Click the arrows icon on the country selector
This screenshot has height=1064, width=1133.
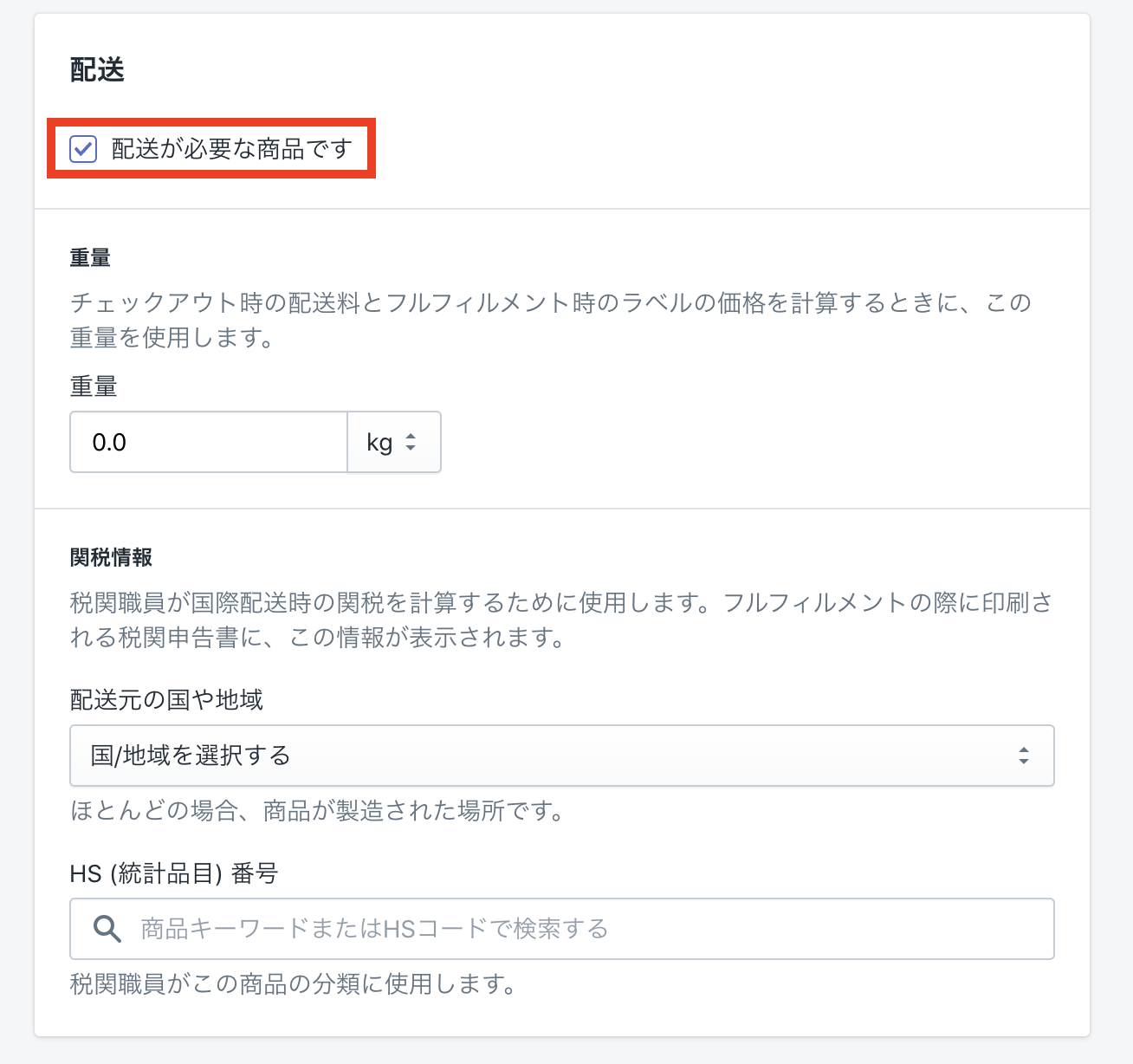1024,756
